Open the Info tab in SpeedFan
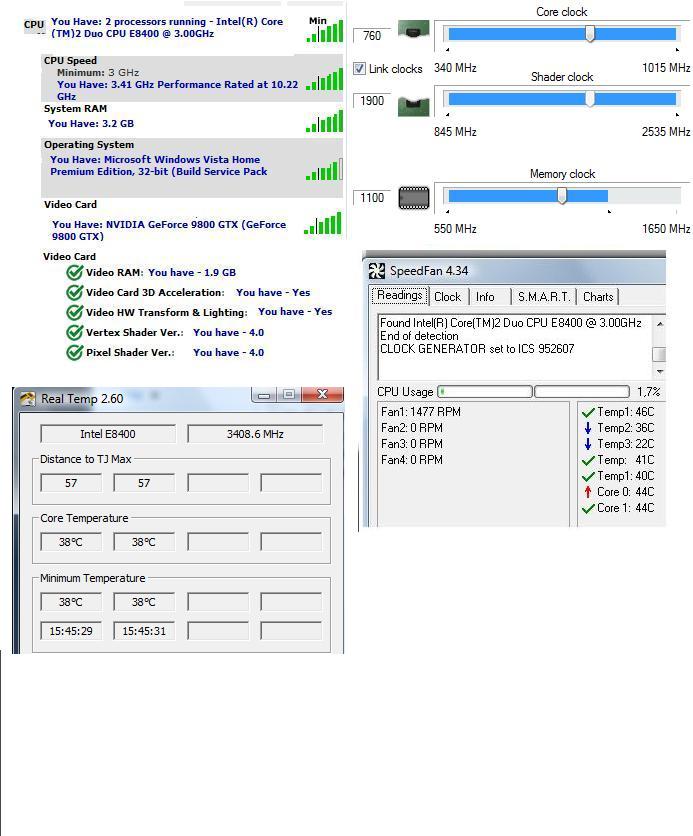 click(x=485, y=297)
